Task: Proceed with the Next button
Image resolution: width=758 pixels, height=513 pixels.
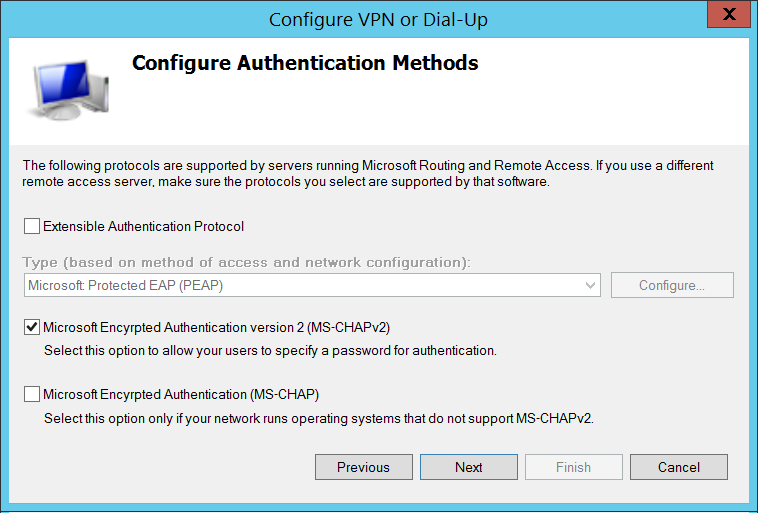Action: pos(468,467)
